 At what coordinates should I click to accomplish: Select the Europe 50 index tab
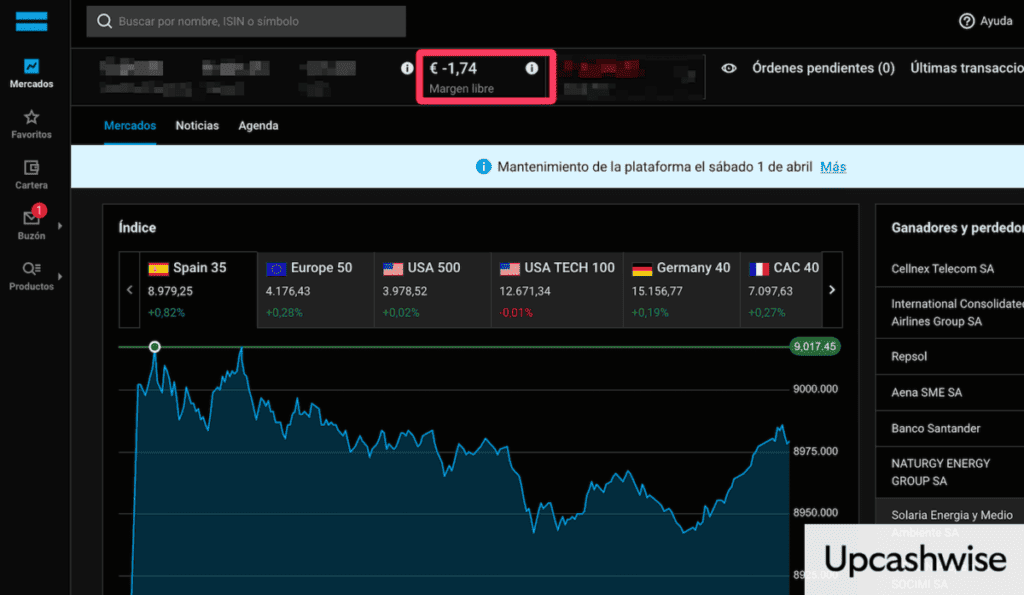(x=316, y=289)
